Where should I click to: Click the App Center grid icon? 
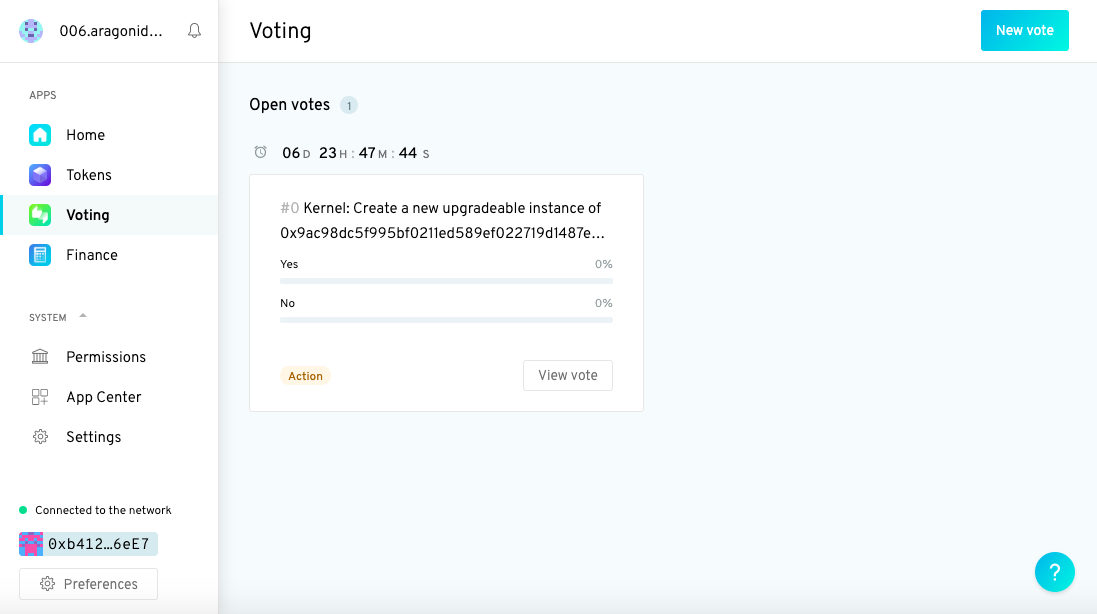[x=40, y=397]
